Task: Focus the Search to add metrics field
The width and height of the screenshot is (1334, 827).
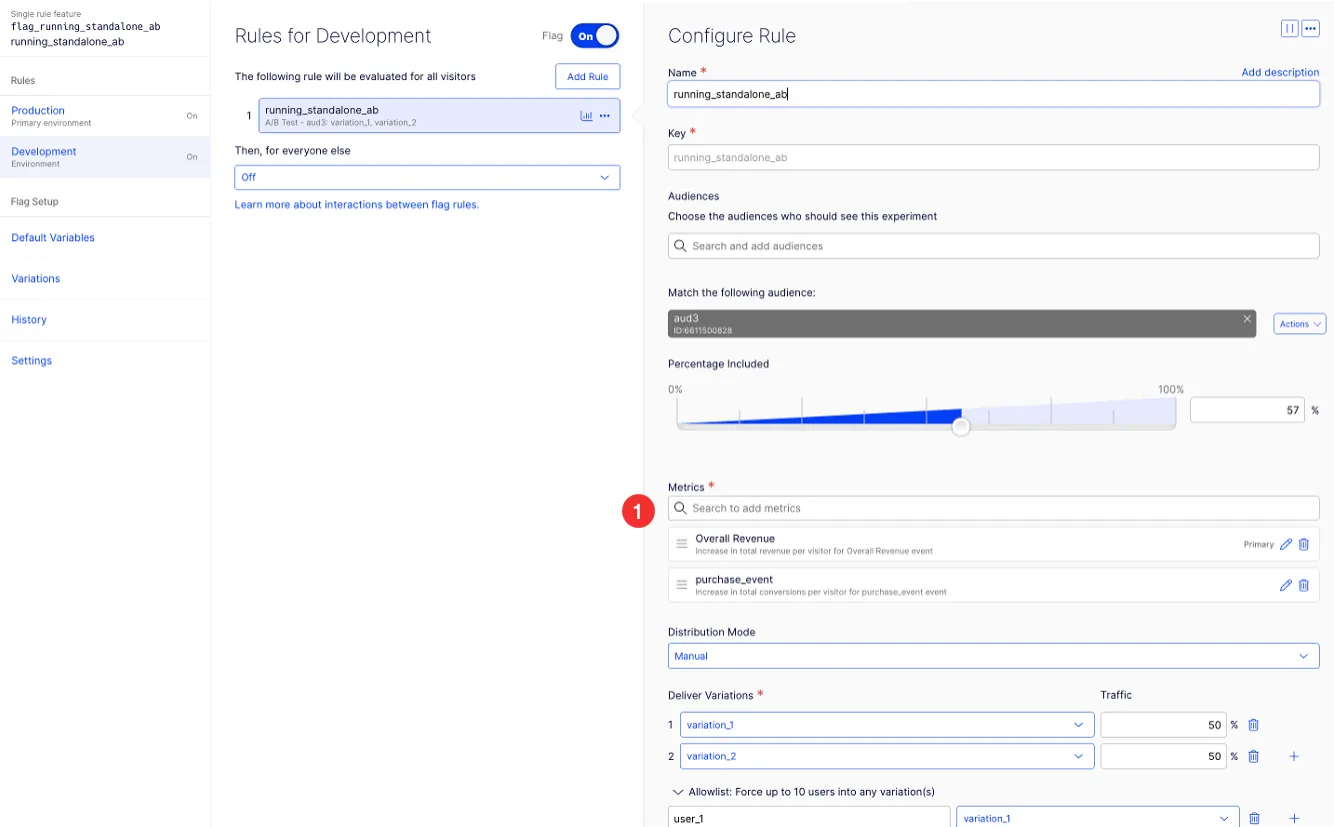Action: (x=993, y=508)
